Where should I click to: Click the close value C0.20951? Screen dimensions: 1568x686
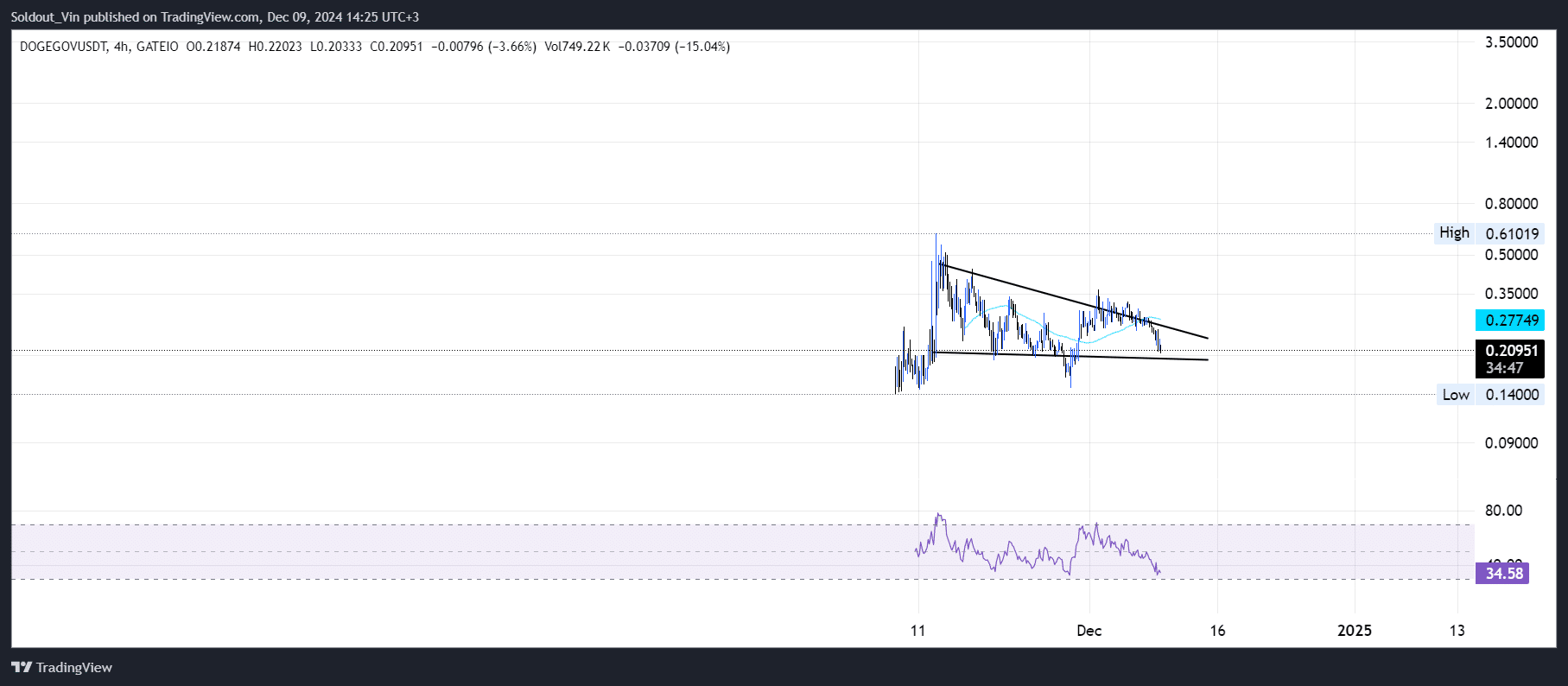click(x=397, y=47)
